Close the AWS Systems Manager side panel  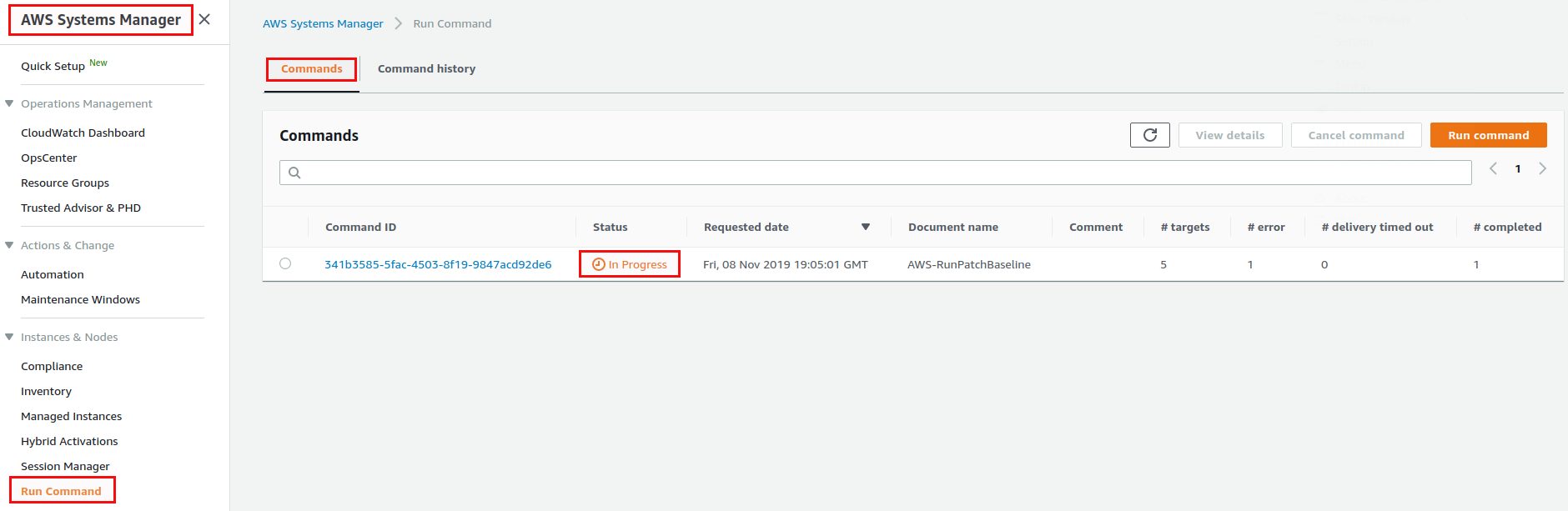pyautogui.click(x=204, y=19)
